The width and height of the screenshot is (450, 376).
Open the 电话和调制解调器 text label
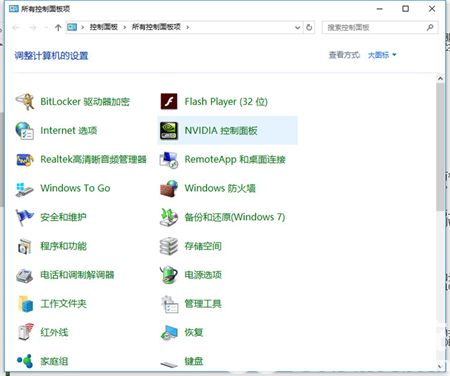click(77, 275)
